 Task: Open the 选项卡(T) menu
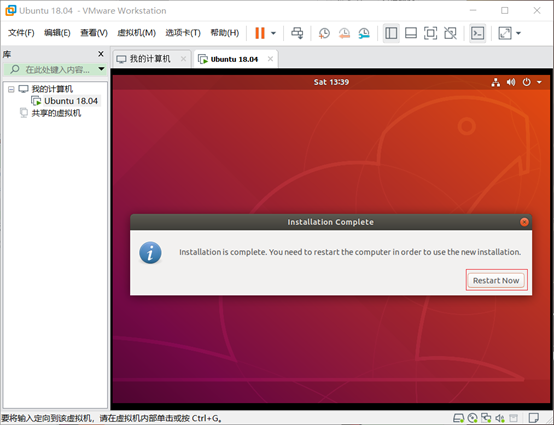point(183,33)
